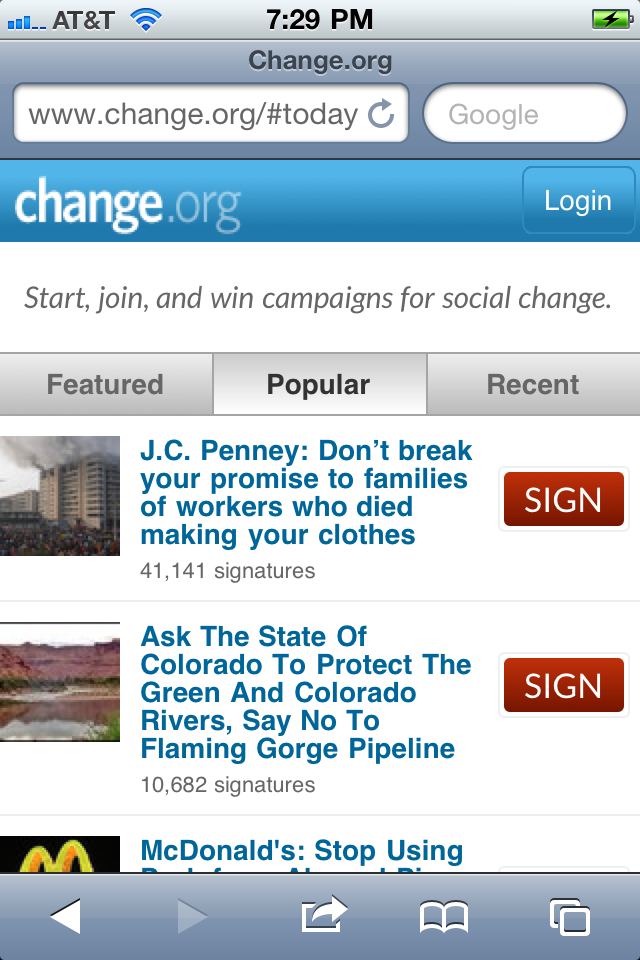Select the Popular tab
The width and height of the screenshot is (640, 960).
coord(319,385)
